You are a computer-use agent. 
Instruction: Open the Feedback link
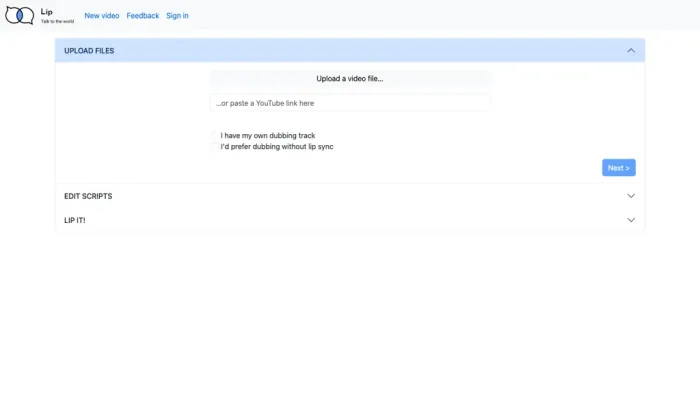(143, 16)
